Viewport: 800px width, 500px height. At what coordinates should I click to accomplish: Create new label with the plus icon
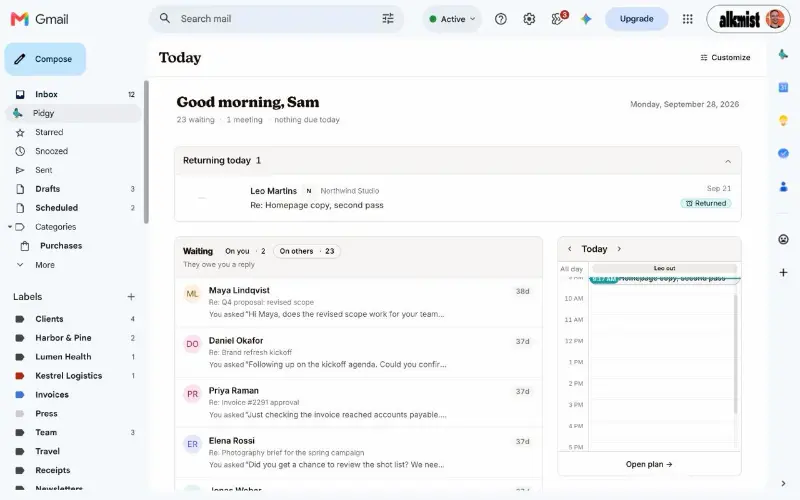coord(131,296)
